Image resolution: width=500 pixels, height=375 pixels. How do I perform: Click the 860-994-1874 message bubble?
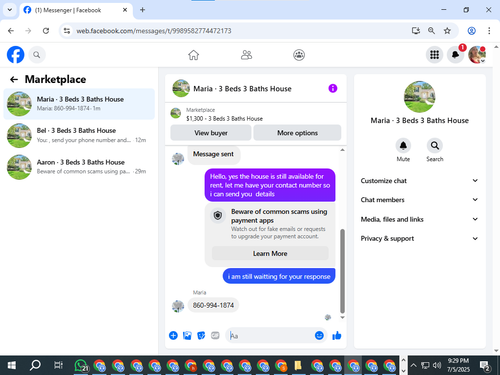[213, 305]
